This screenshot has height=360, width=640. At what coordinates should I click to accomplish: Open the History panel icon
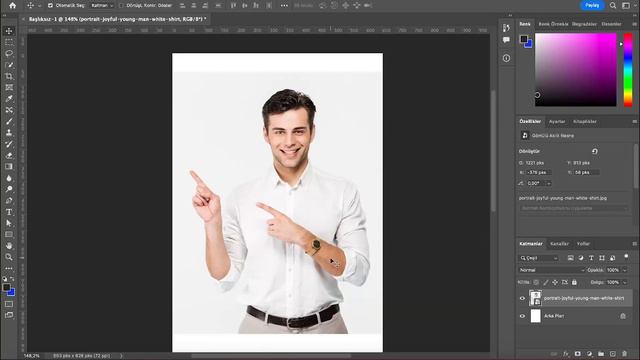tap(507, 28)
